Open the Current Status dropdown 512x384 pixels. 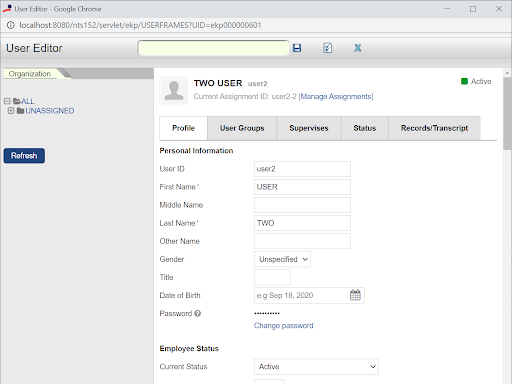click(x=316, y=367)
